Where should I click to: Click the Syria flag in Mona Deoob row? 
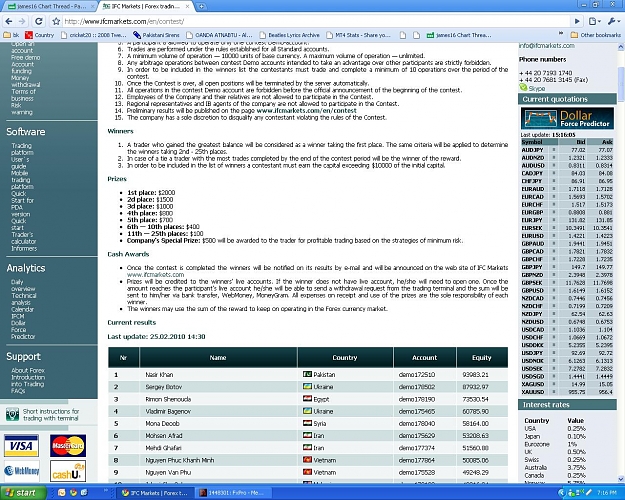tap(307, 423)
